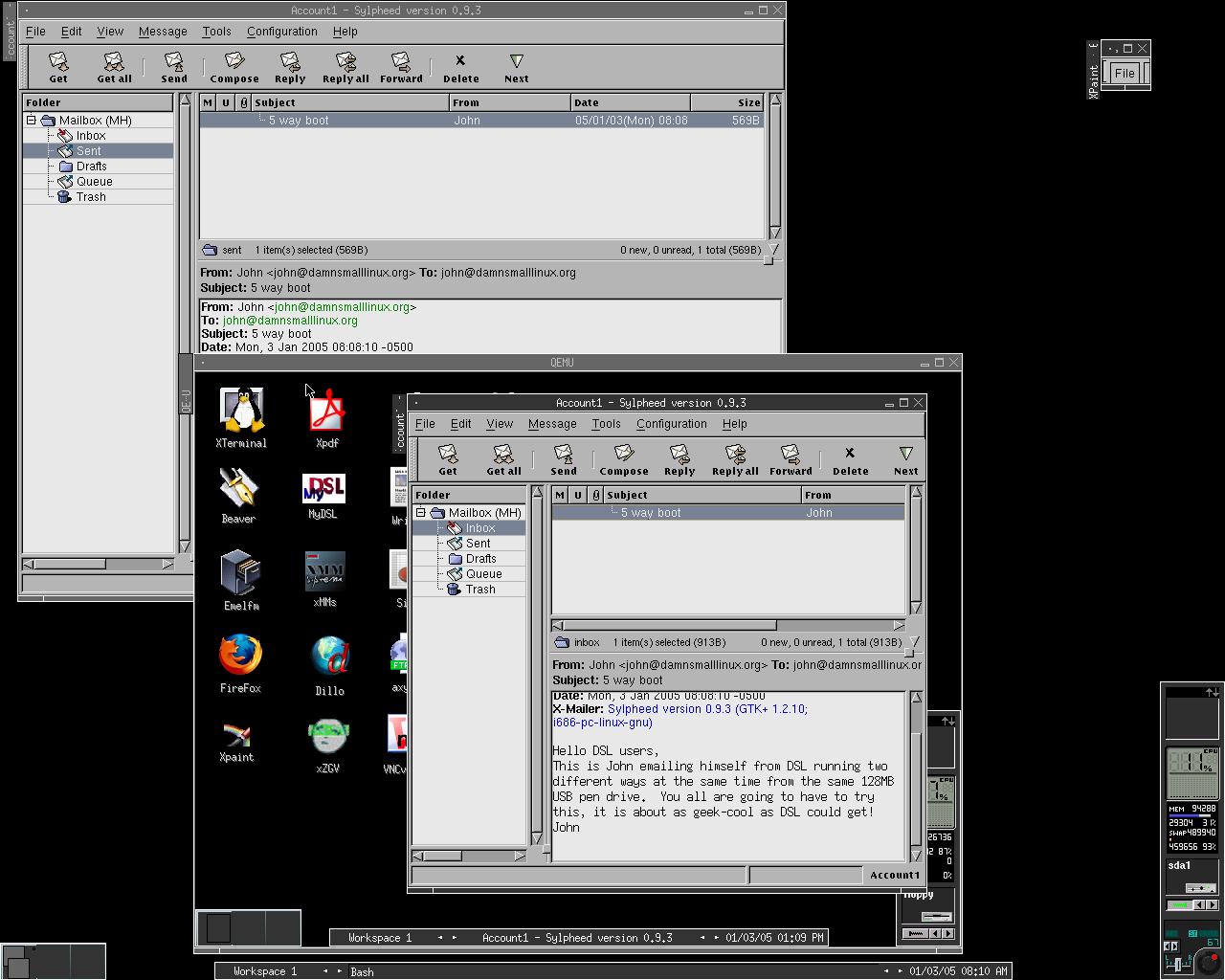Image resolution: width=1225 pixels, height=980 pixels.
Task: Collapse Mailbox (MH) tree in QEMU Sylpheed
Action: 421,512
